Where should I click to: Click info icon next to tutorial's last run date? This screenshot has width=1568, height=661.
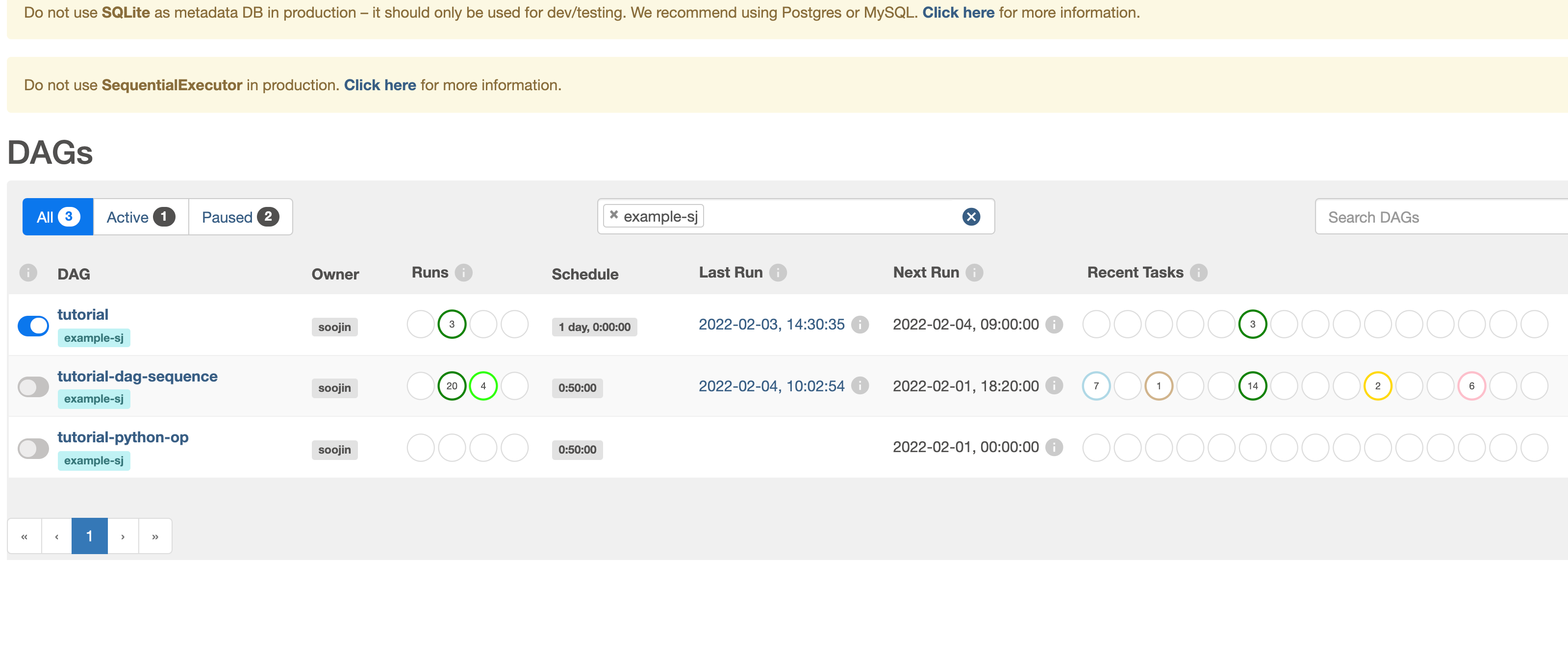(x=860, y=325)
